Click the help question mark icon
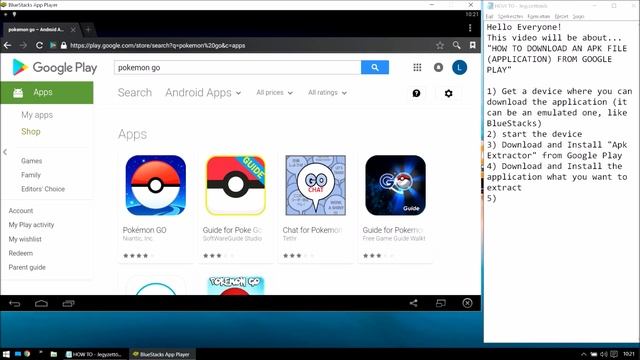The height and width of the screenshot is (360, 640). 416,93
